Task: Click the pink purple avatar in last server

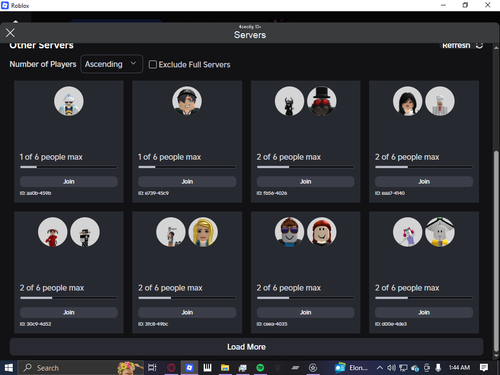Action: click(408, 232)
